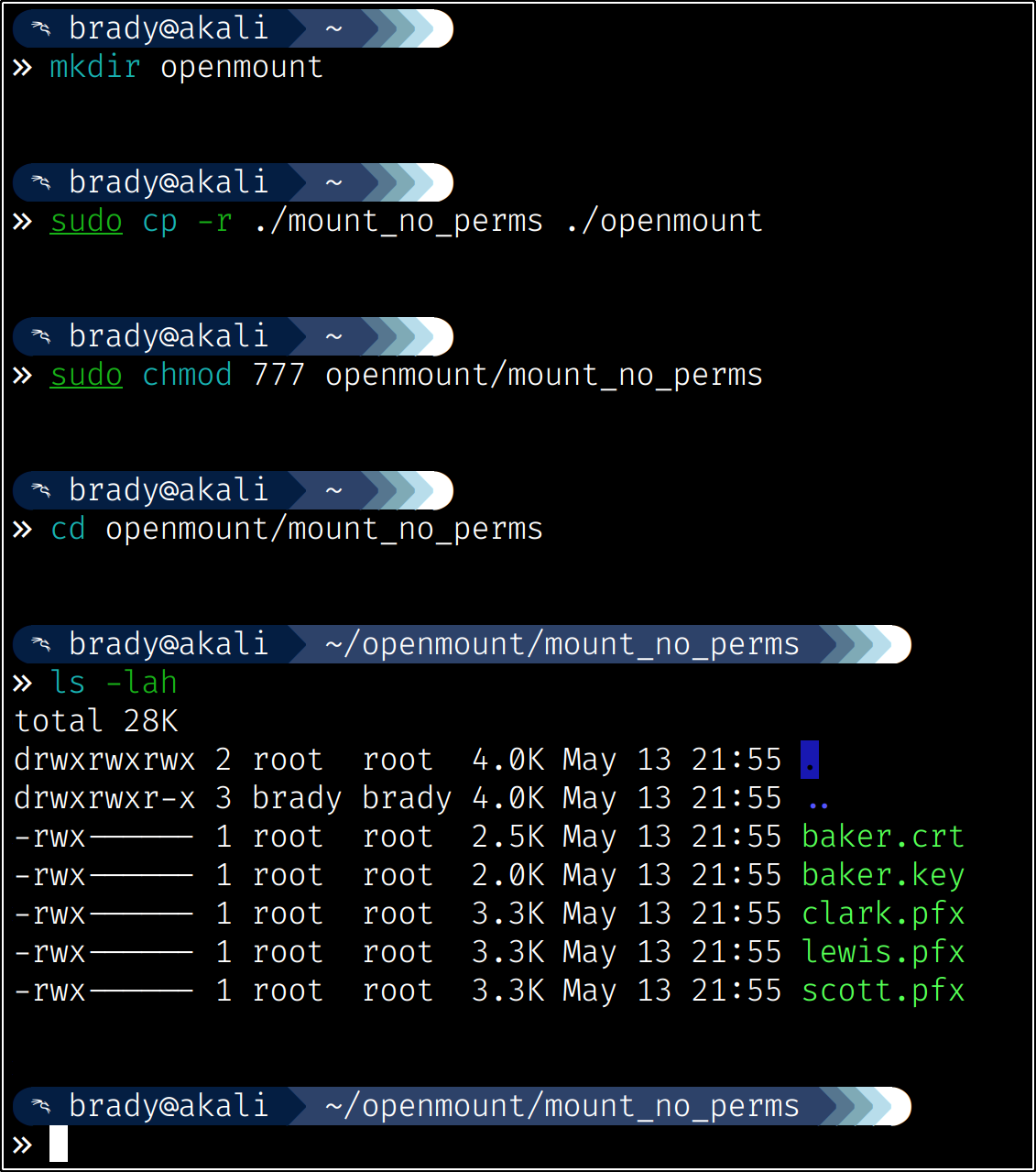Click the "ls" command text
Image resolution: width=1036 pixels, height=1172 pixels.
coord(68,683)
